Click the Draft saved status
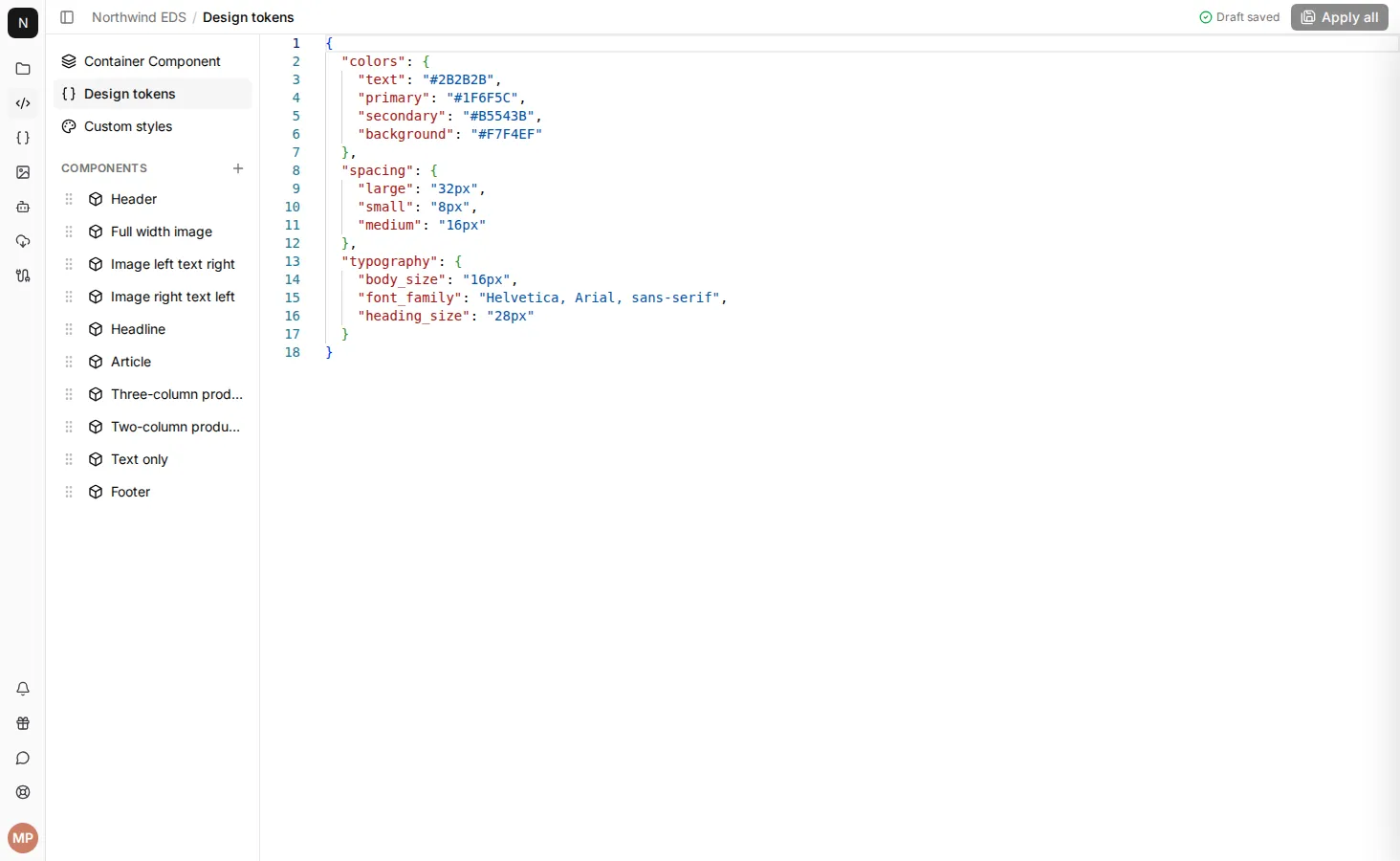Screen dimensions: 1400x861 (1239, 17)
